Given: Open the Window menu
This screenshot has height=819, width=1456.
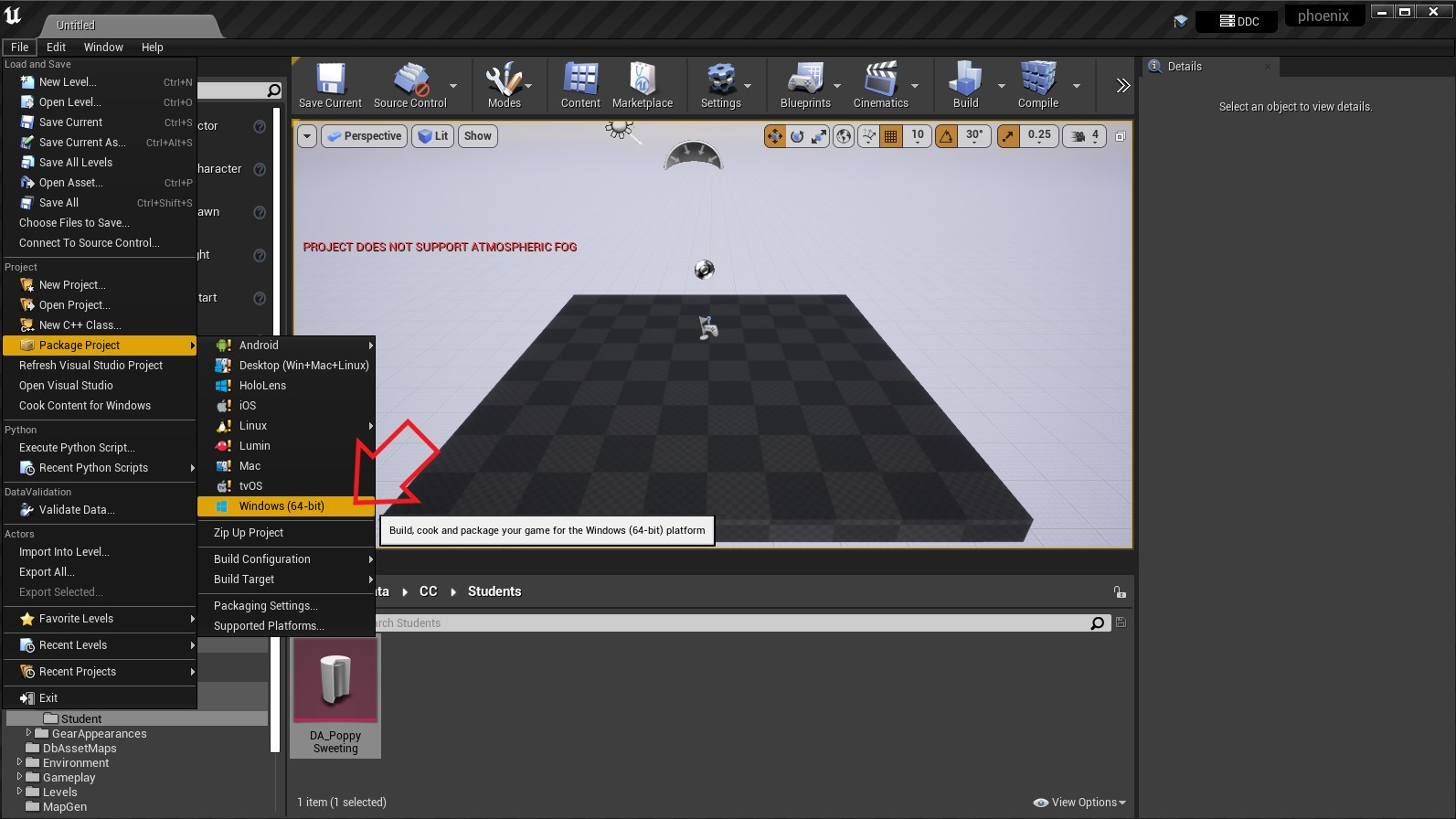Looking at the screenshot, I should pos(103,48).
